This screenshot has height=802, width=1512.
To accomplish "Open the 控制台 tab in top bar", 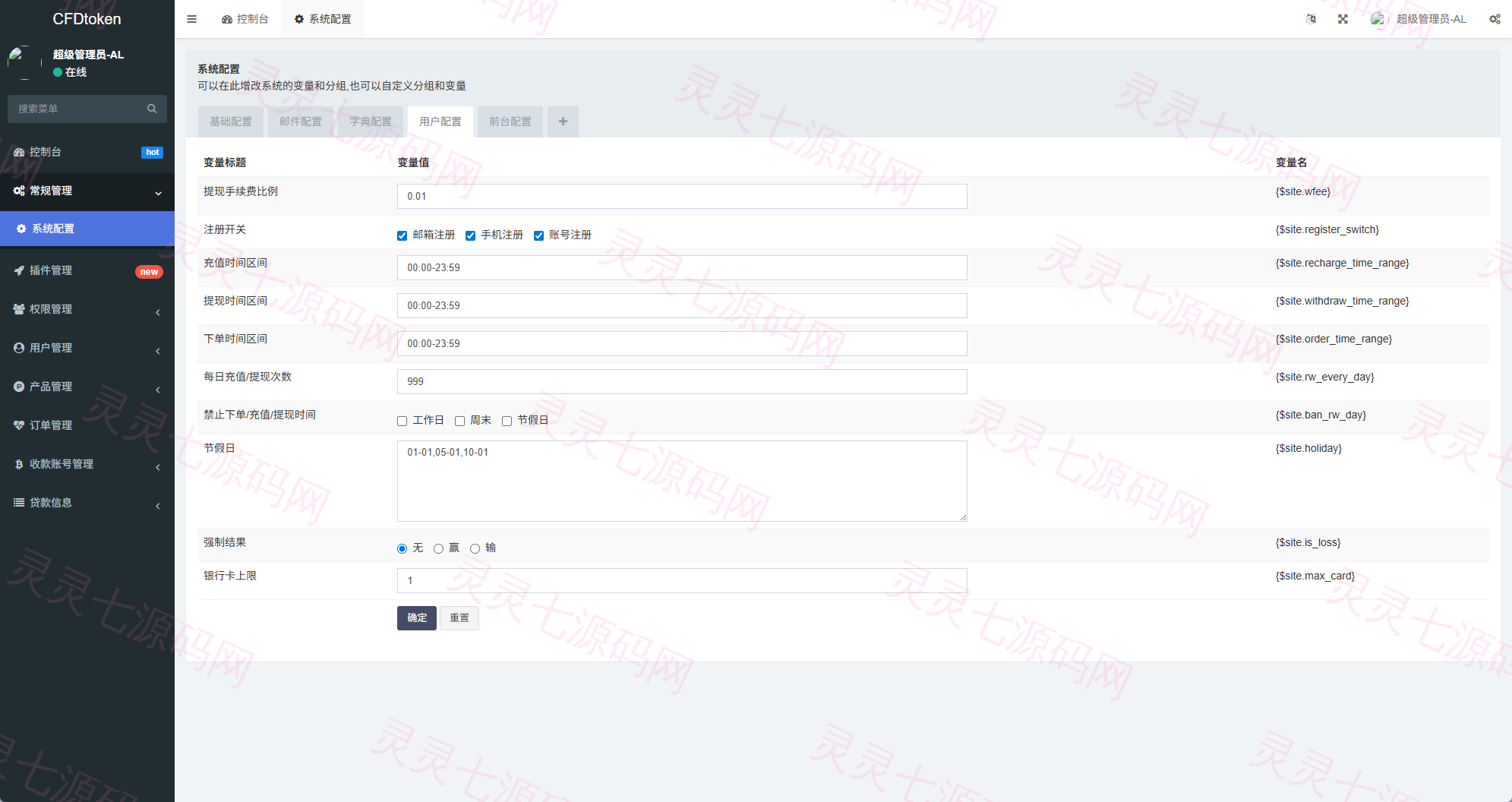I will click(x=245, y=19).
